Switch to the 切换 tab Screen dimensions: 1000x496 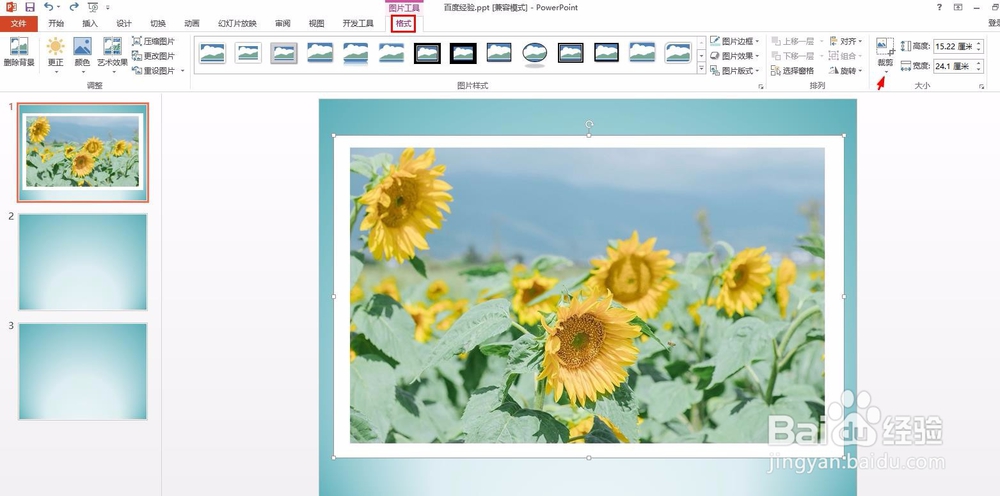[x=158, y=24]
